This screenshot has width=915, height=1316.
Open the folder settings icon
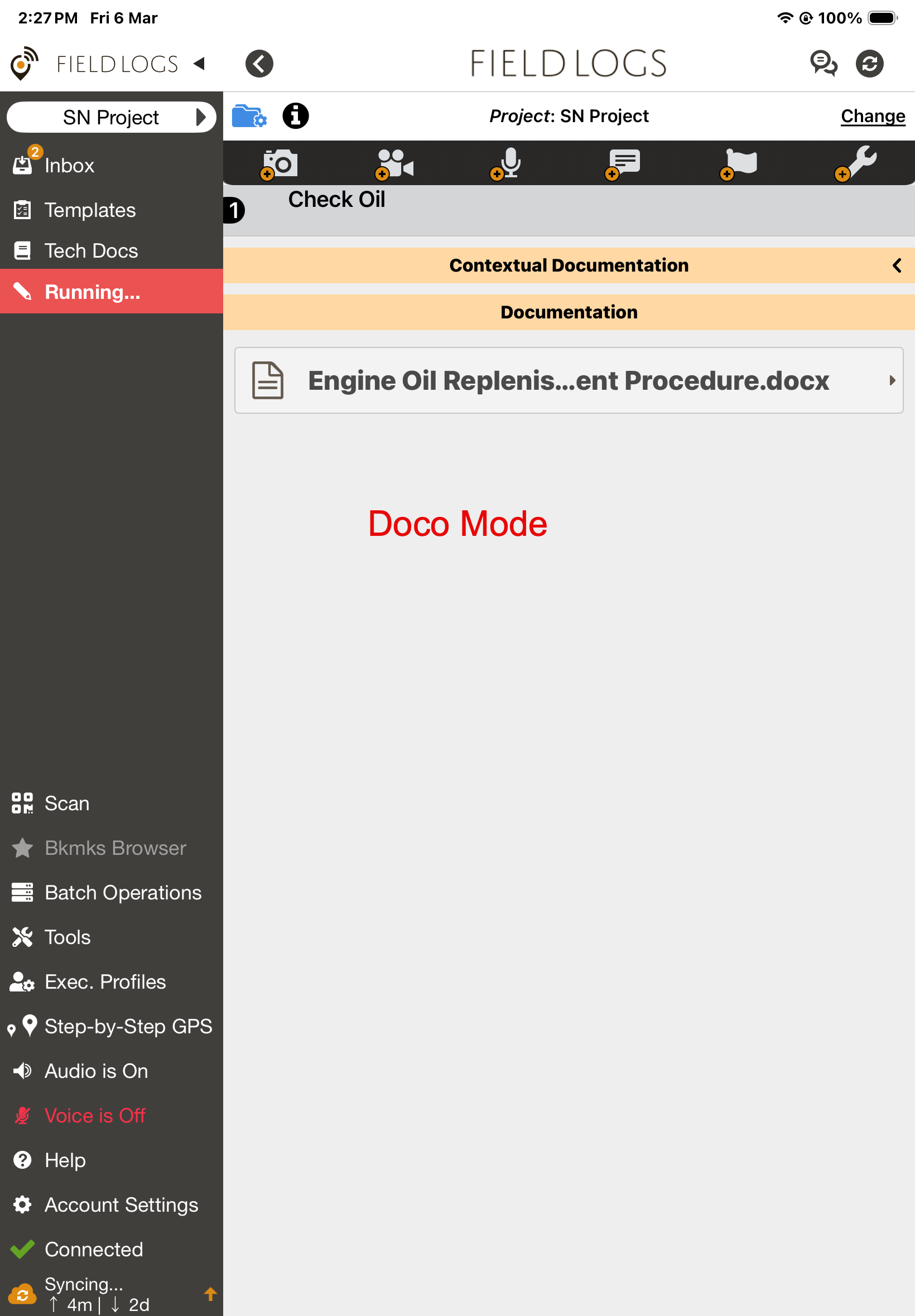(x=249, y=116)
